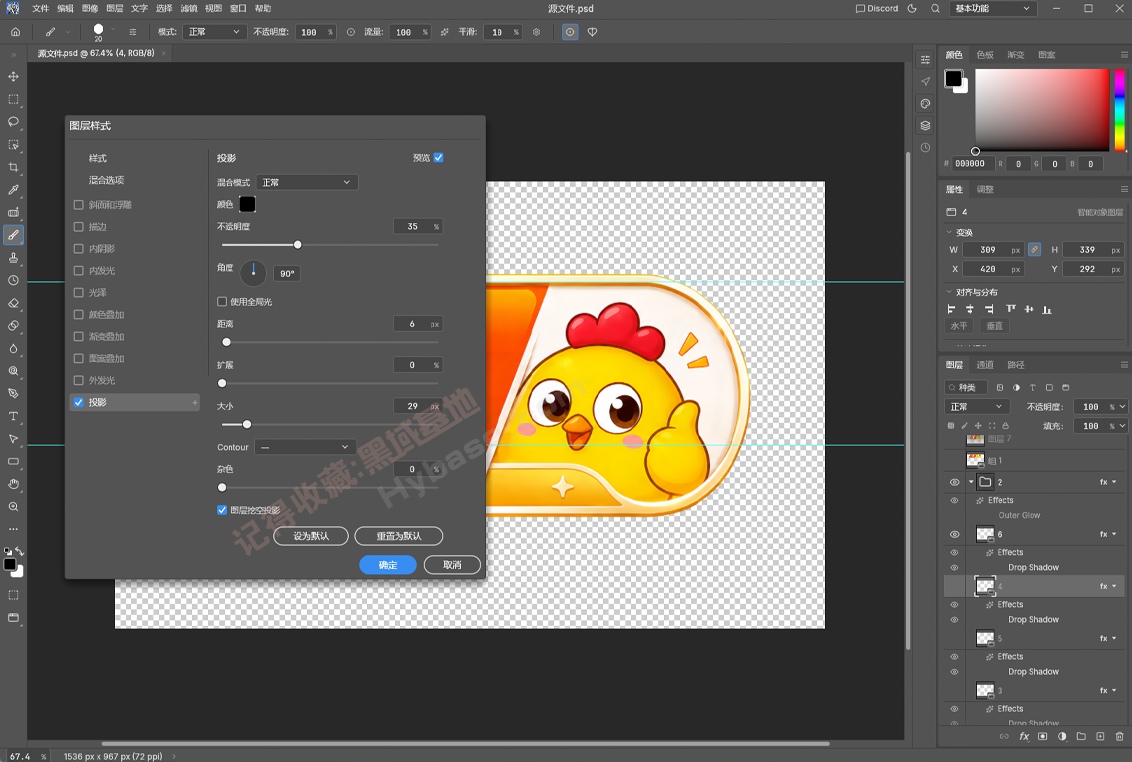Create new layer with plus icon
The height and width of the screenshot is (762, 1132).
(1100, 736)
